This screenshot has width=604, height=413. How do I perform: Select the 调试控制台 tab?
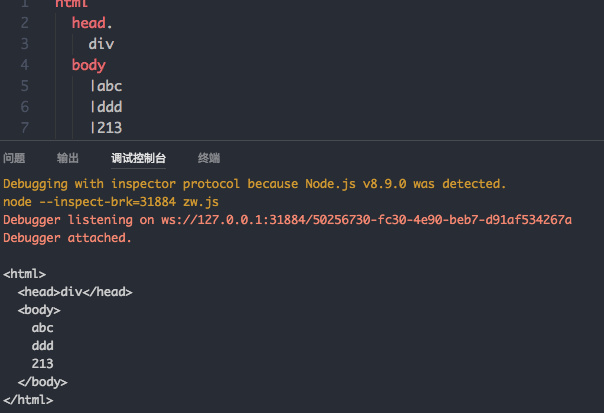click(138, 158)
